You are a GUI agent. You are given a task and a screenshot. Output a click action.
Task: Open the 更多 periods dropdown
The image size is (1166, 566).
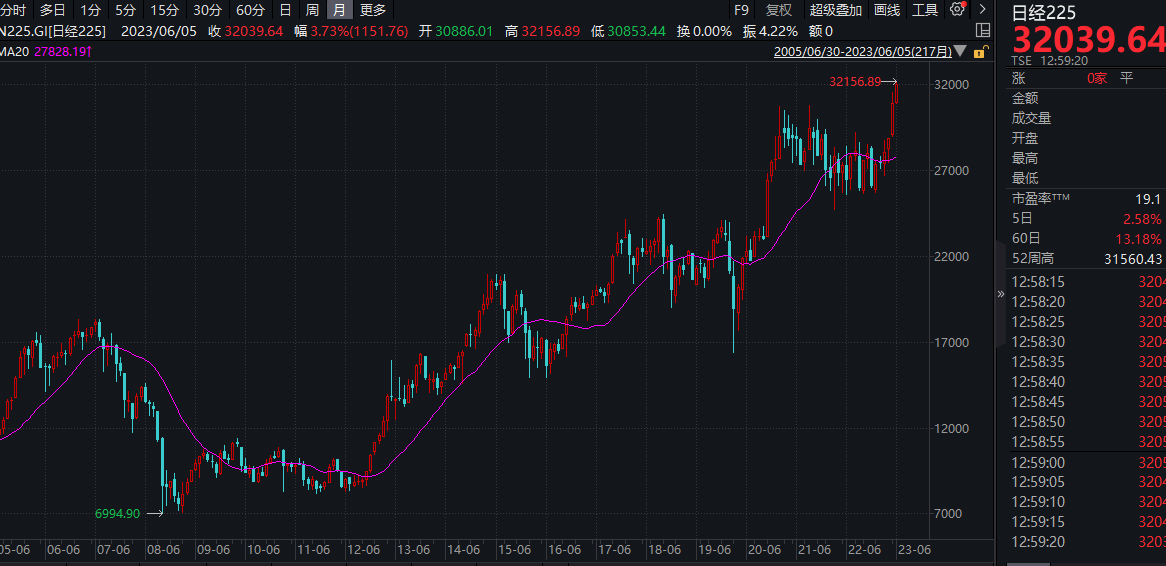pos(373,10)
